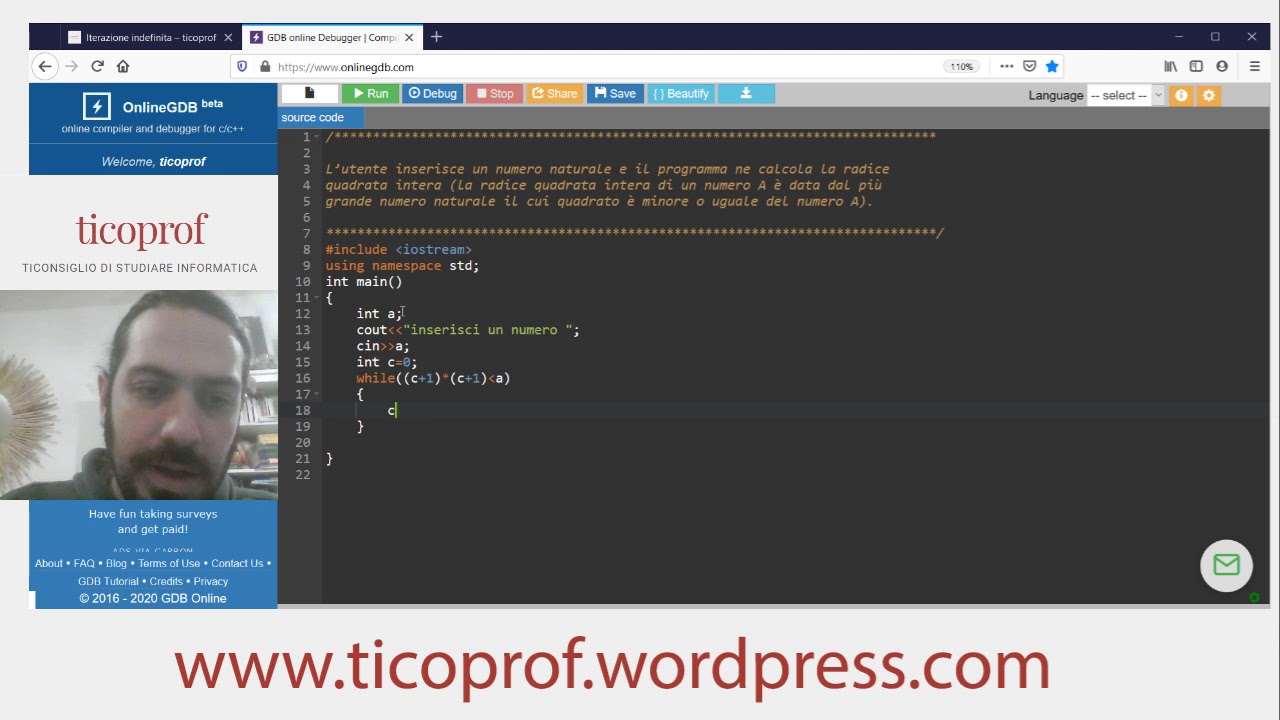Screen dimensions: 1280x720
Task: Open the Privacy footer link
Action: coord(211,581)
